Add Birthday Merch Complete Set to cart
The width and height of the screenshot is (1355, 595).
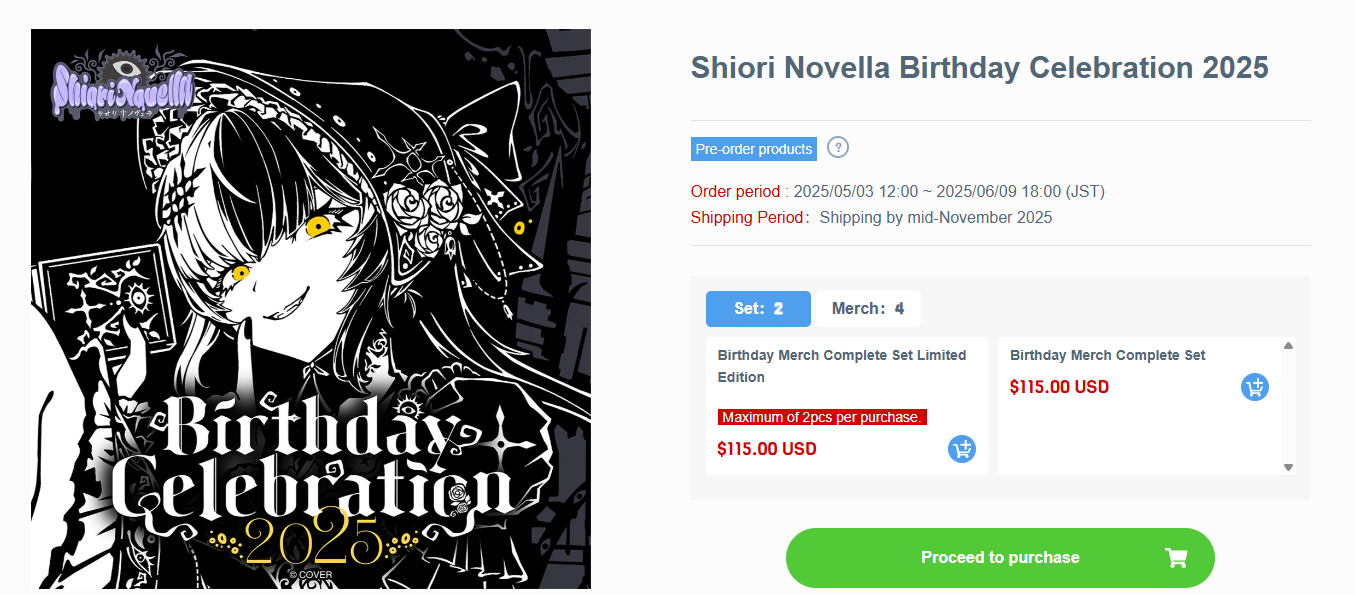pyautogui.click(x=1254, y=387)
